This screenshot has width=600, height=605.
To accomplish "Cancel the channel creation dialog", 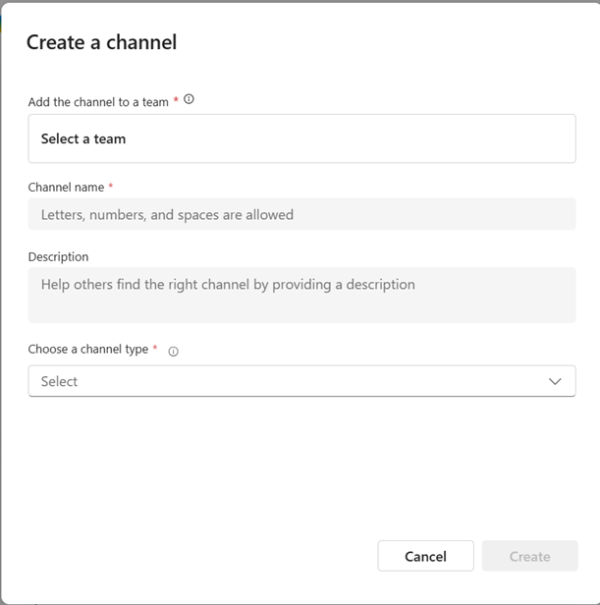I will 426,556.
